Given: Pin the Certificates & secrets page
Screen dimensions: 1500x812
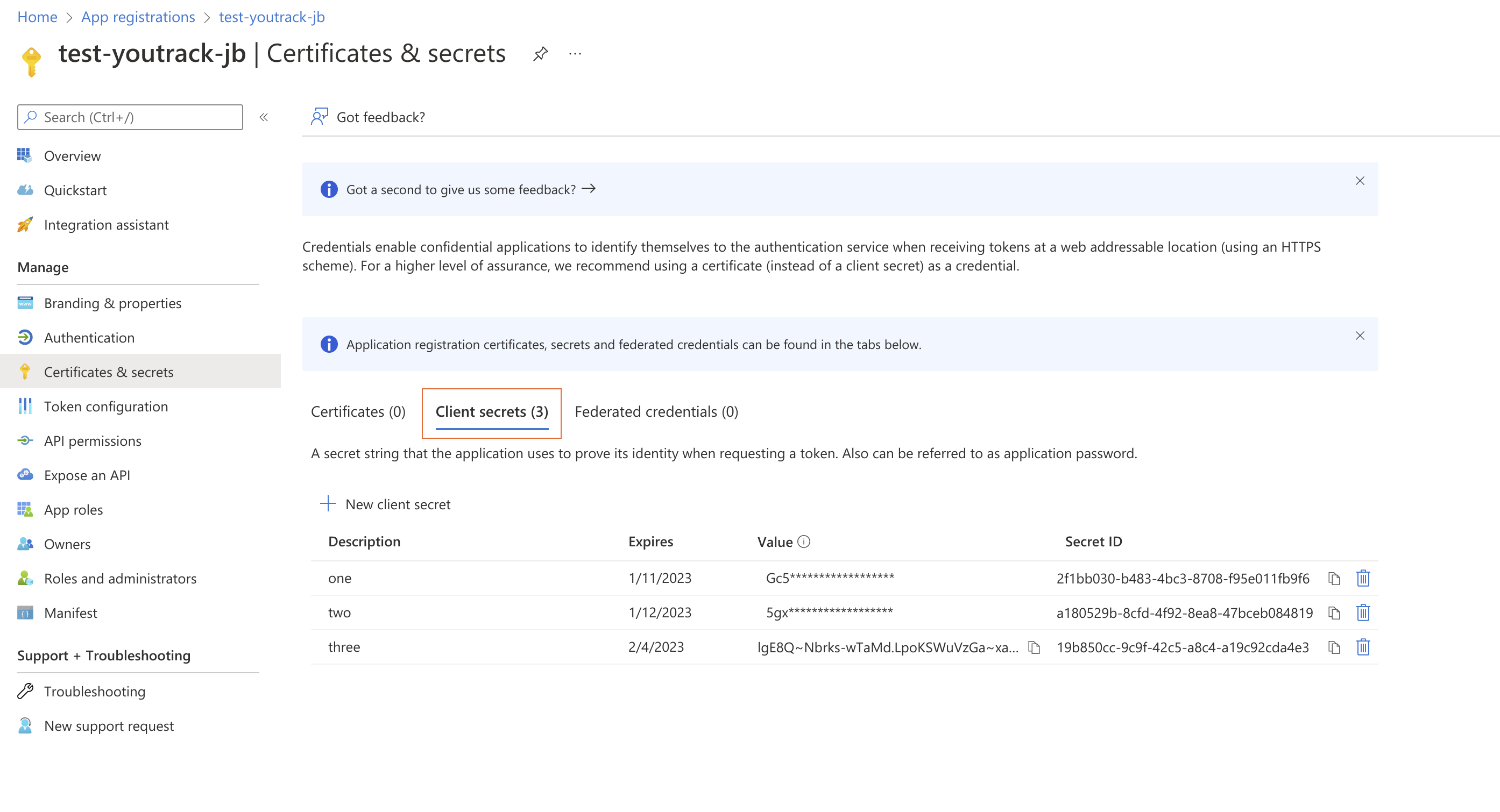Looking at the screenshot, I should 540,53.
